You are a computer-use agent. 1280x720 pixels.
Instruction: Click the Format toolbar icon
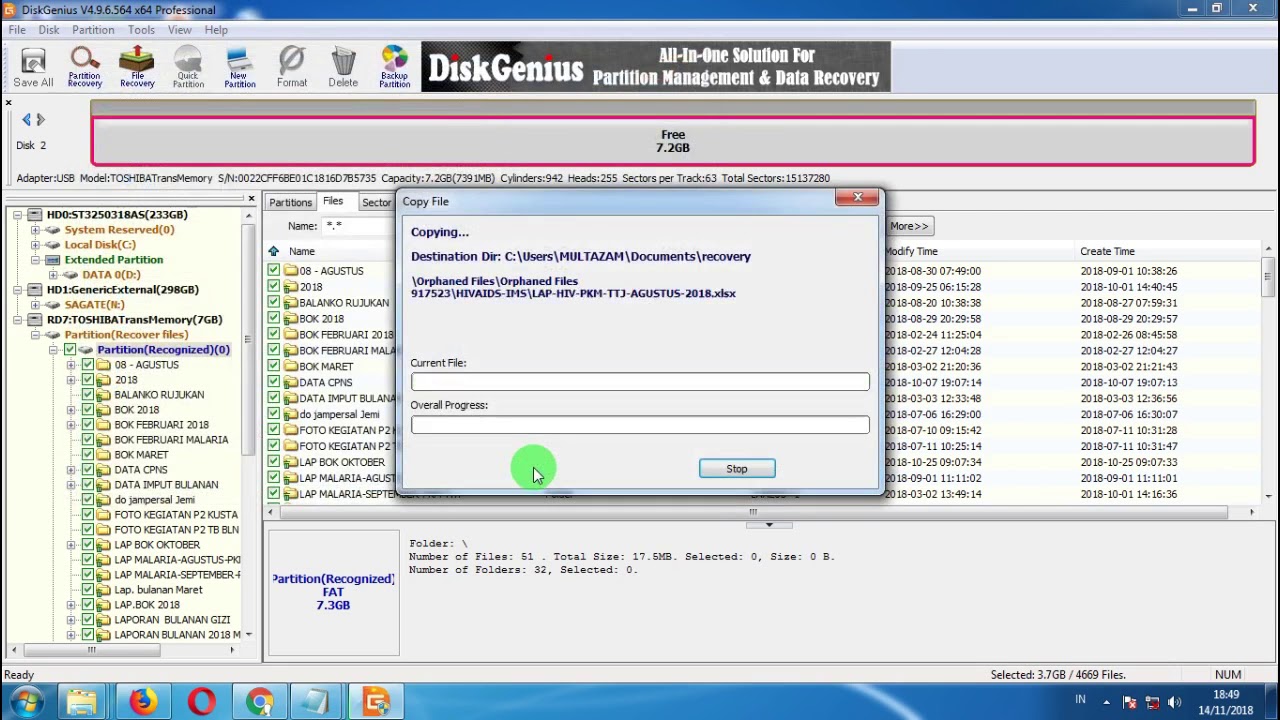[292, 68]
